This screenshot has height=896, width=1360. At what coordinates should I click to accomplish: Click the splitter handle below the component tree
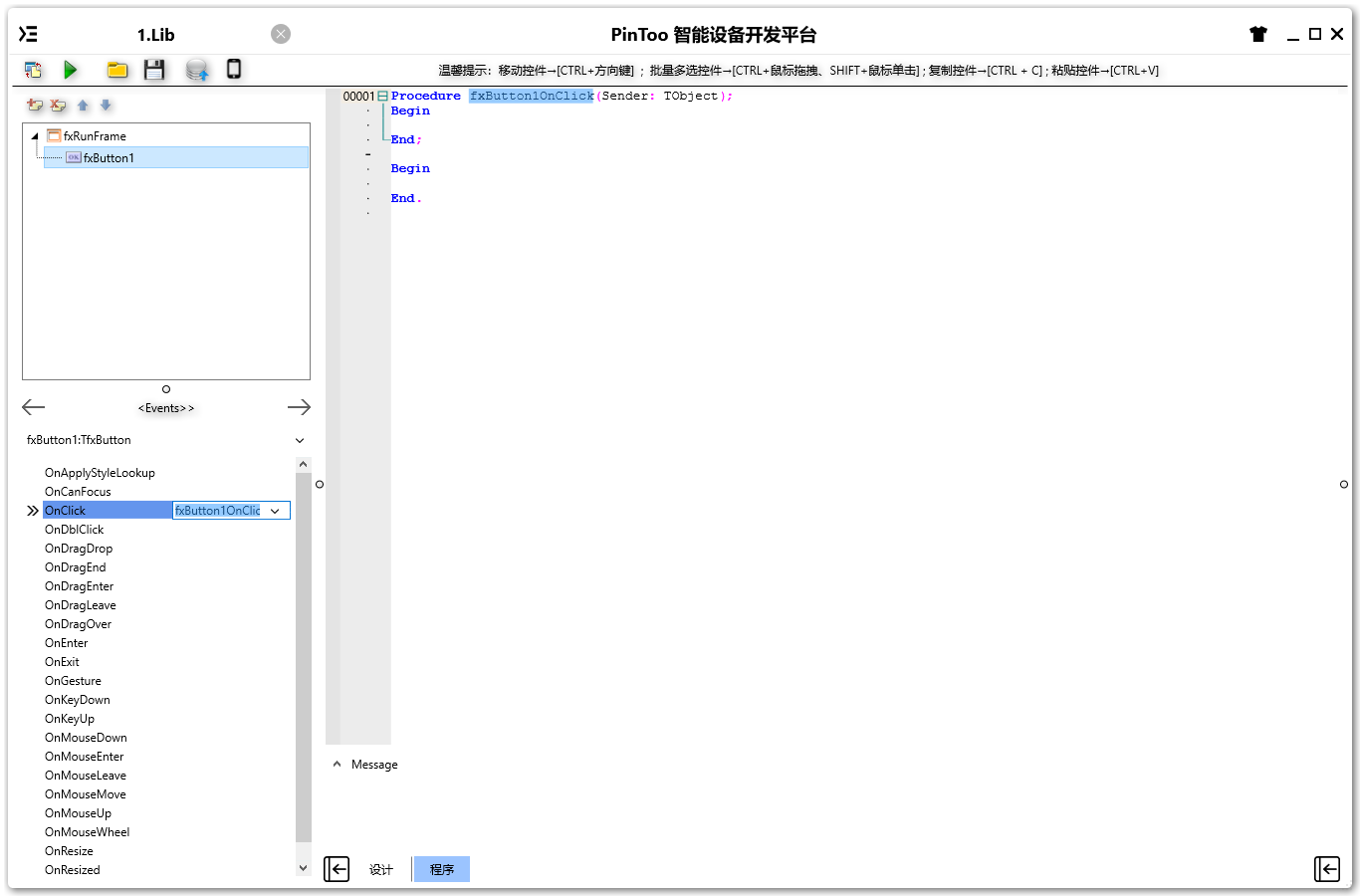[166, 389]
